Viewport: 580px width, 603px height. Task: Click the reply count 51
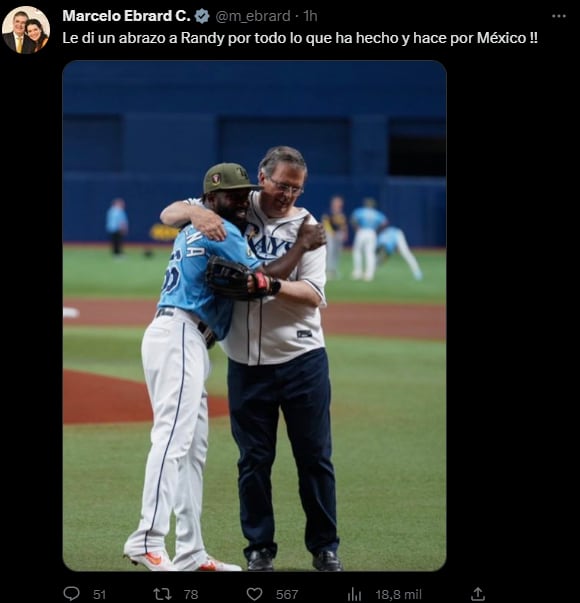point(99,595)
